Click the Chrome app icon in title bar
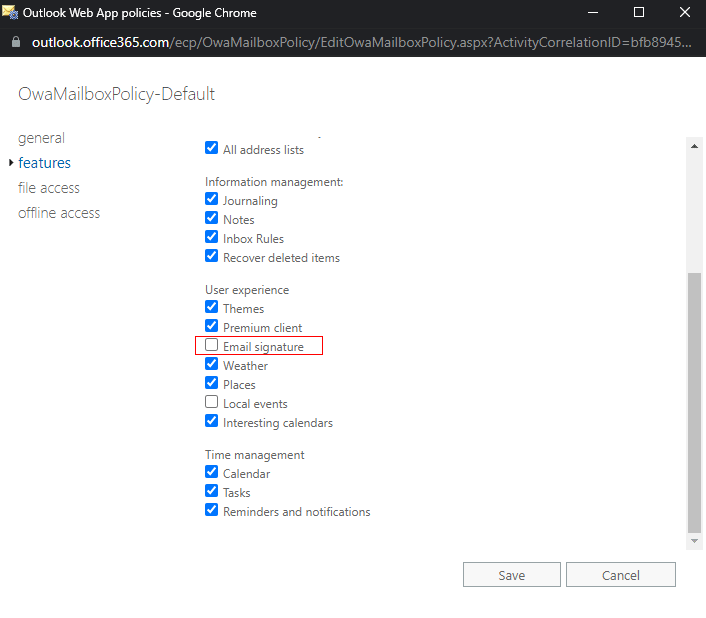 click(x=12, y=13)
